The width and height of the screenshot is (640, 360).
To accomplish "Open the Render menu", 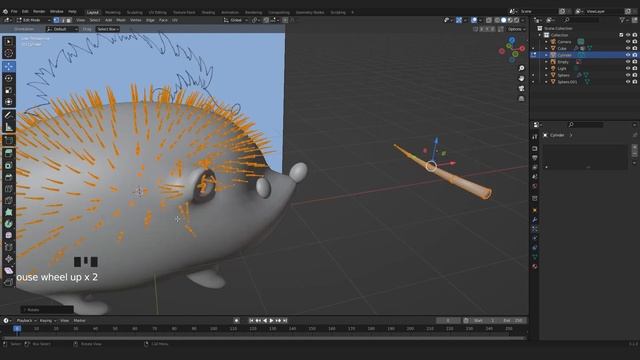I will coord(39,11).
